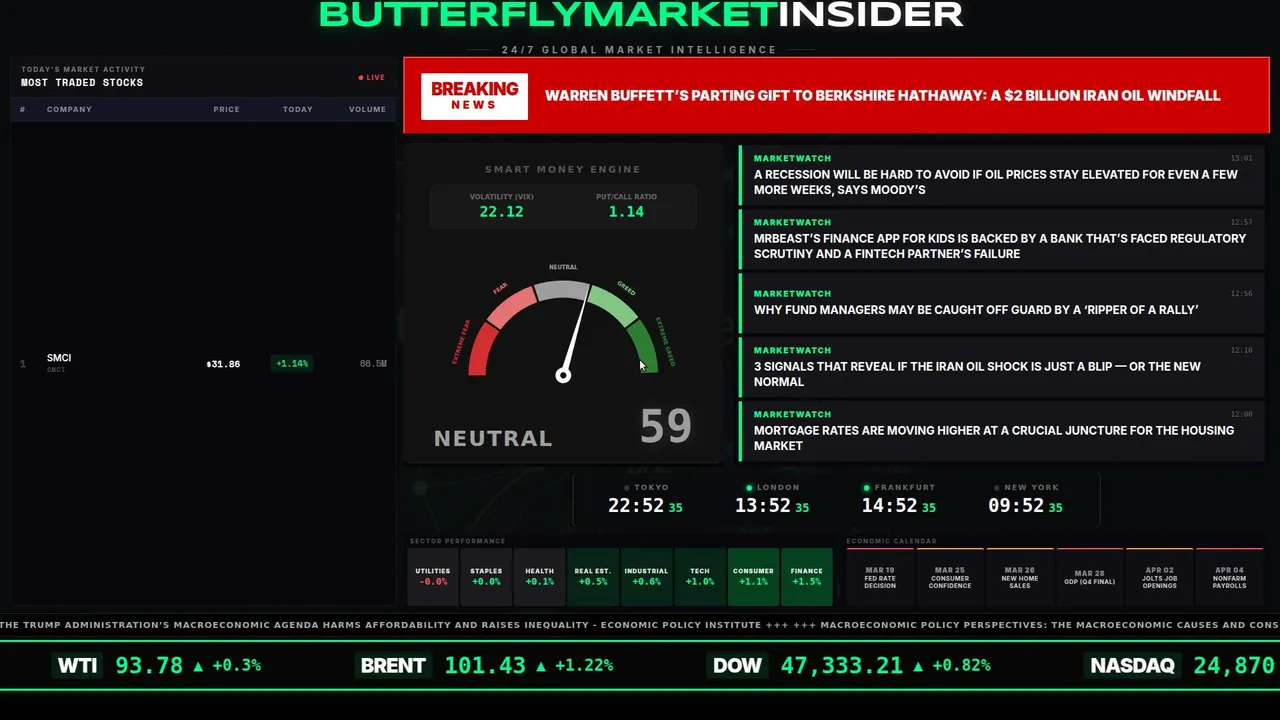Viewport: 1280px width, 720px height.
Task: Click the Smart Money Engine panel title
Action: click(563, 169)
